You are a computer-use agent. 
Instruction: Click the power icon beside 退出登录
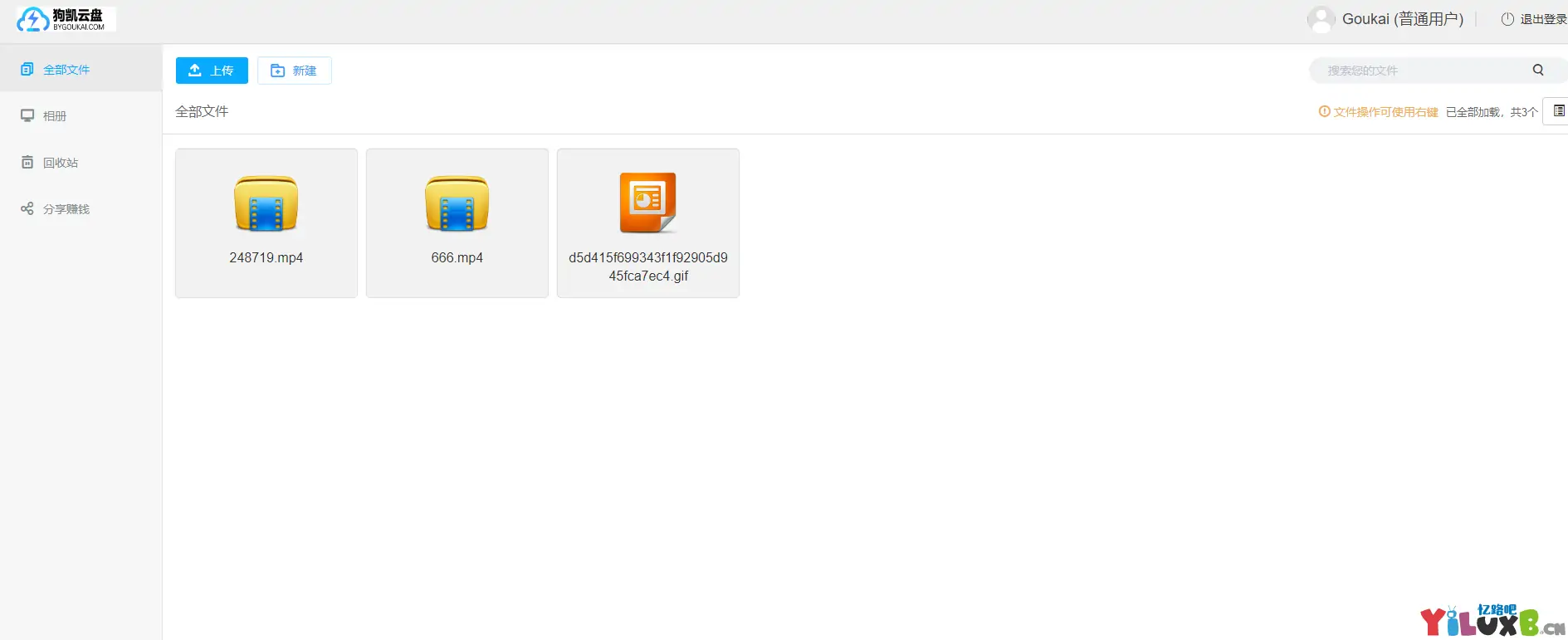[1507, 19]
